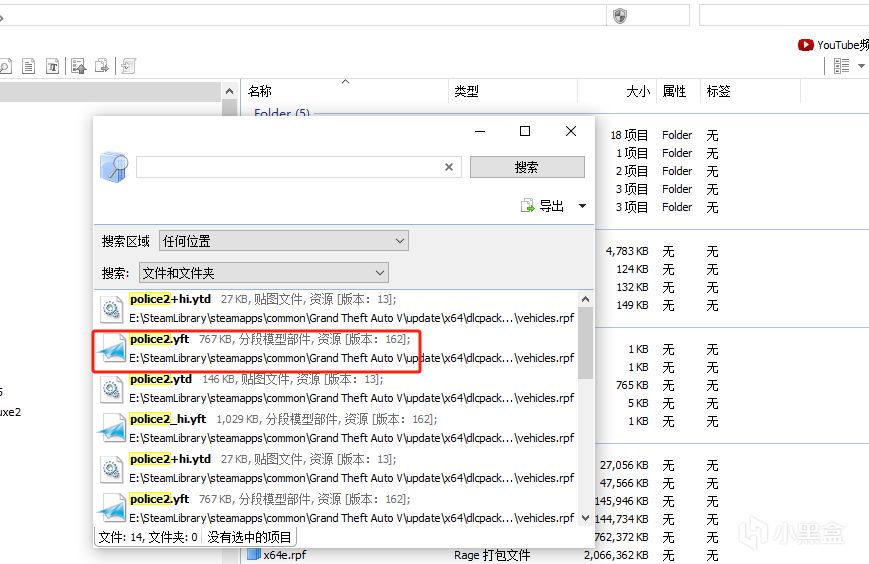Screen dimensions: 869x564
Task: Click the export files arrow toolbar icon
Action: [x=102, y=66]
